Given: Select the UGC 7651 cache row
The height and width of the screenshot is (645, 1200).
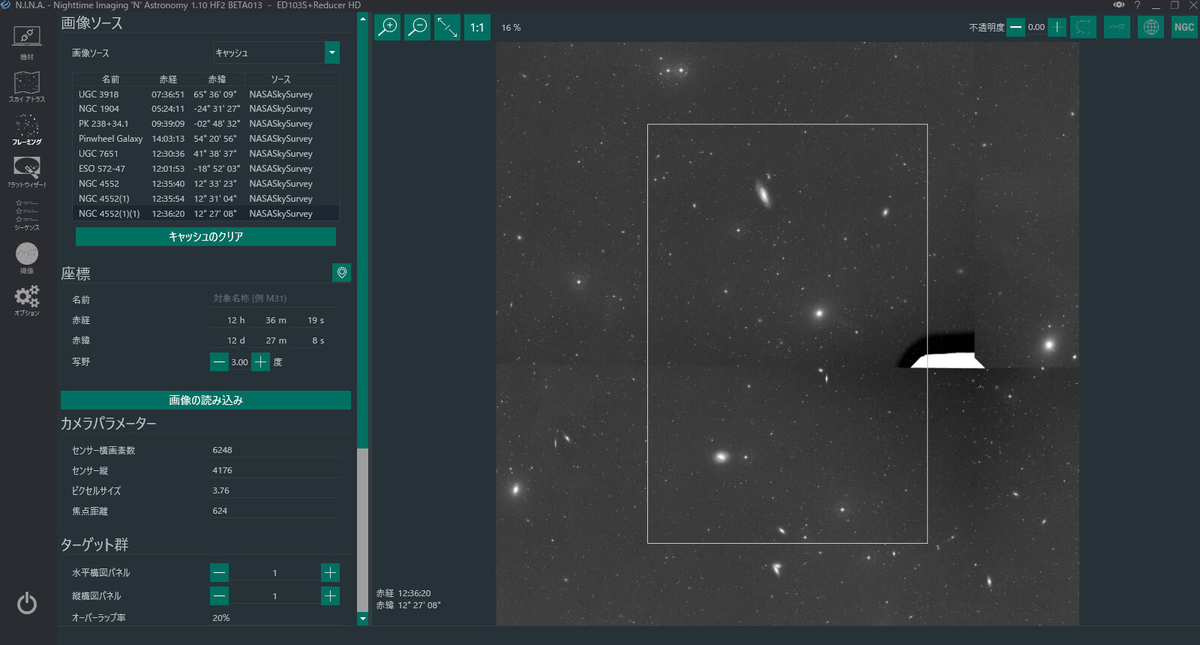Looking at the screenshot, I should click(206, 154).
